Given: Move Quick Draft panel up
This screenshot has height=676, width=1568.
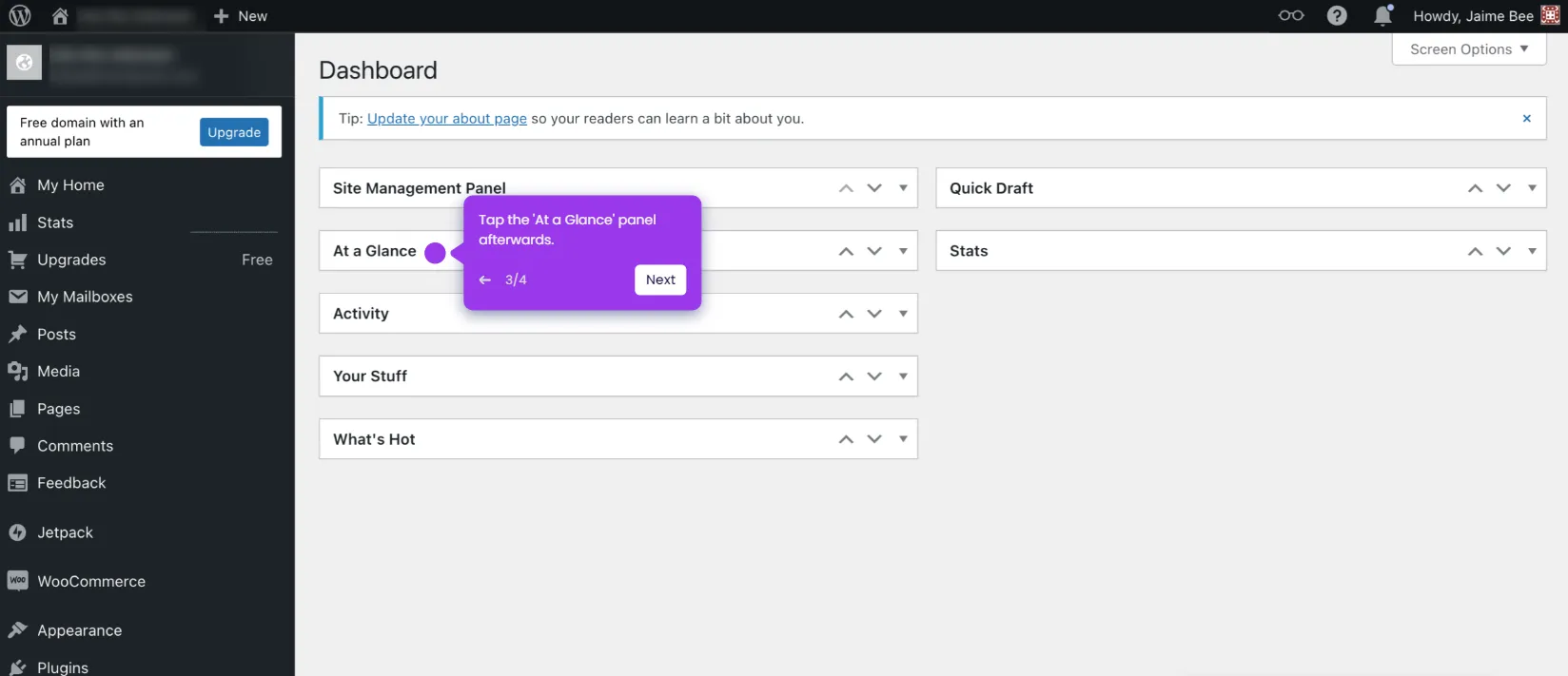Looking at the screenshot, I should [1475, 188].
